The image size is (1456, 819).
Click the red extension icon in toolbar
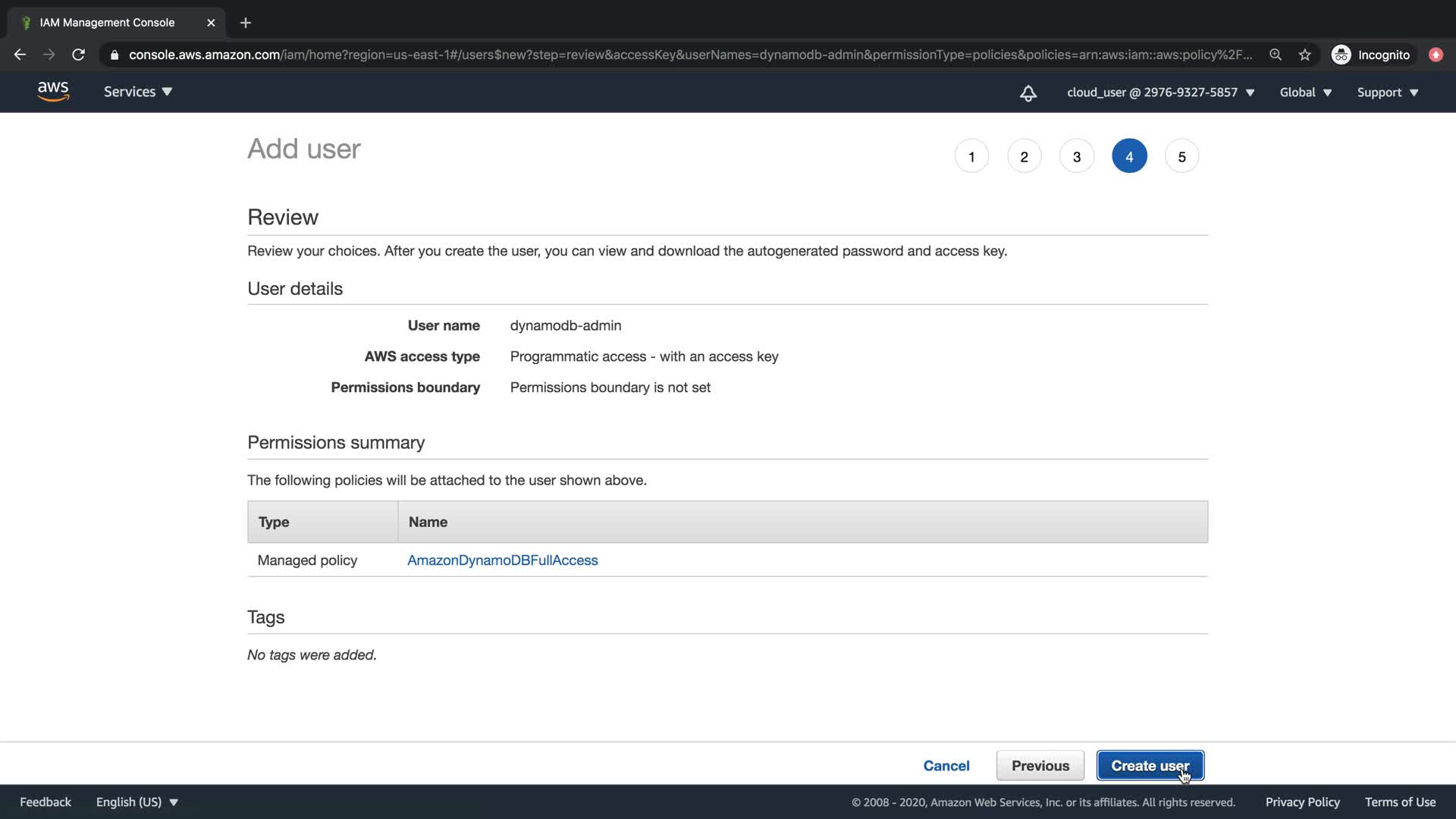1436,55
